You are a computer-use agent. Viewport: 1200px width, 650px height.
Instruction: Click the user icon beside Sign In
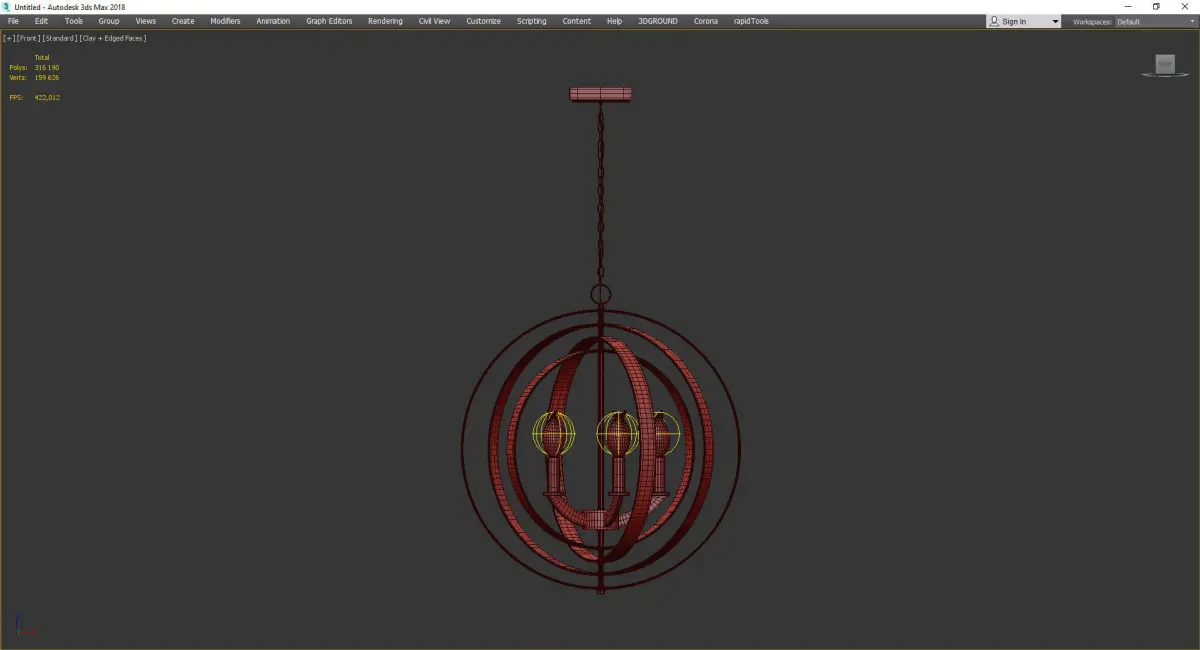(x=994, y=21)
